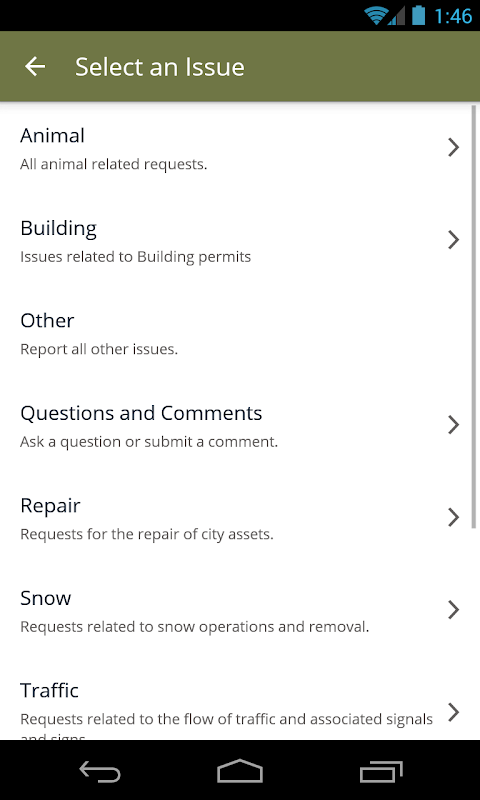
Task: Expand Building issues chevron
Action: coord(453,240)
